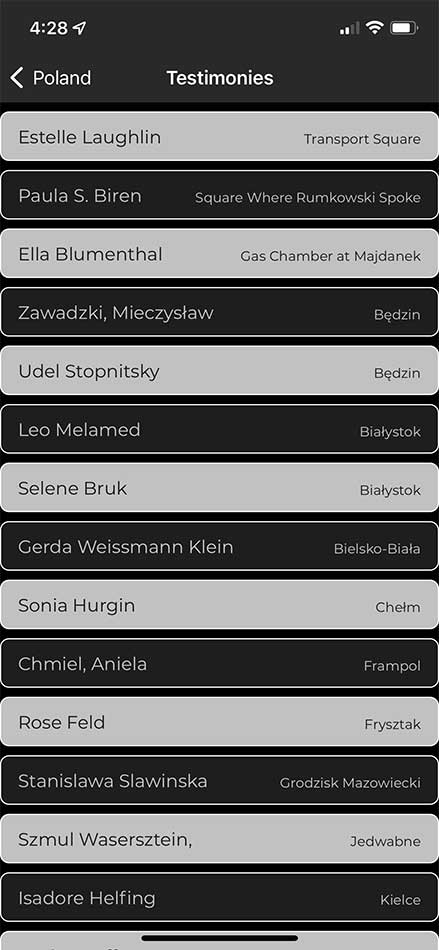The image size is (439, 950).
Task: Go back to Poland
Action: pyautogui.click(x=51, y=78)
